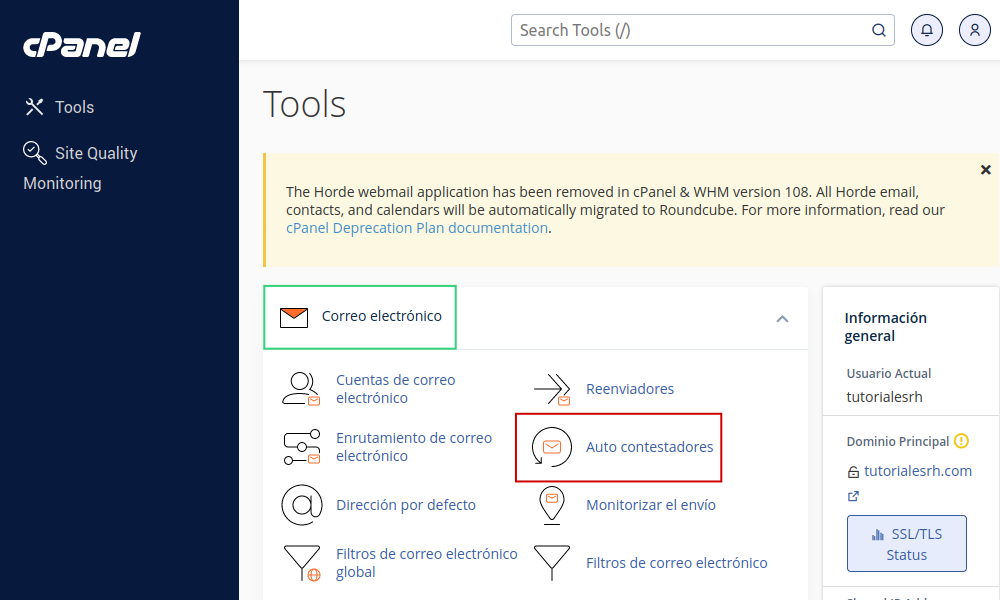This screenshot has width=1000, height=600.
Task: Open the notifications bell icon
Action: pyautogui.click(x=926, y=30)
